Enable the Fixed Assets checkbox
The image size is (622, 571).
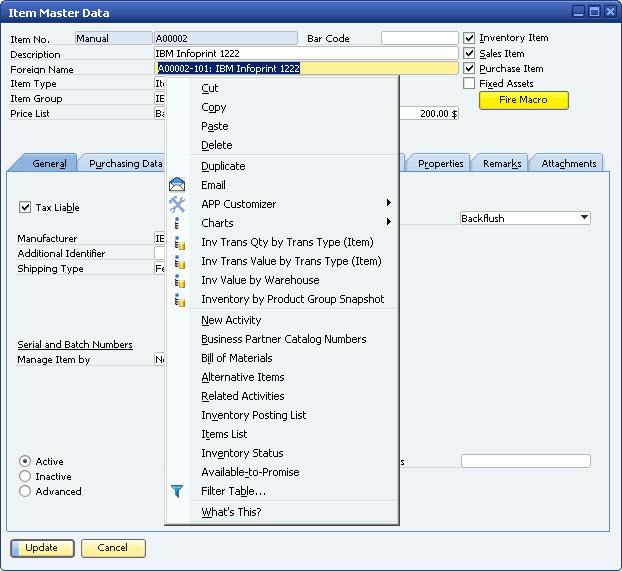pos(469,83)
